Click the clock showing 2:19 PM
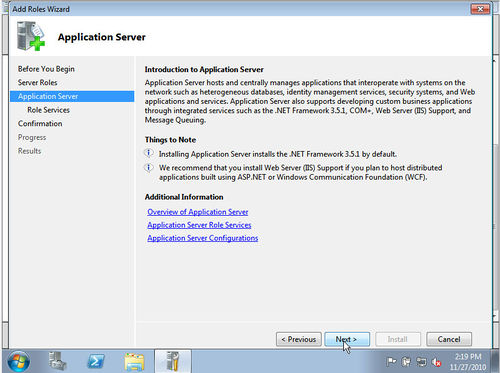The image size is (500, 373). [468, 357]
